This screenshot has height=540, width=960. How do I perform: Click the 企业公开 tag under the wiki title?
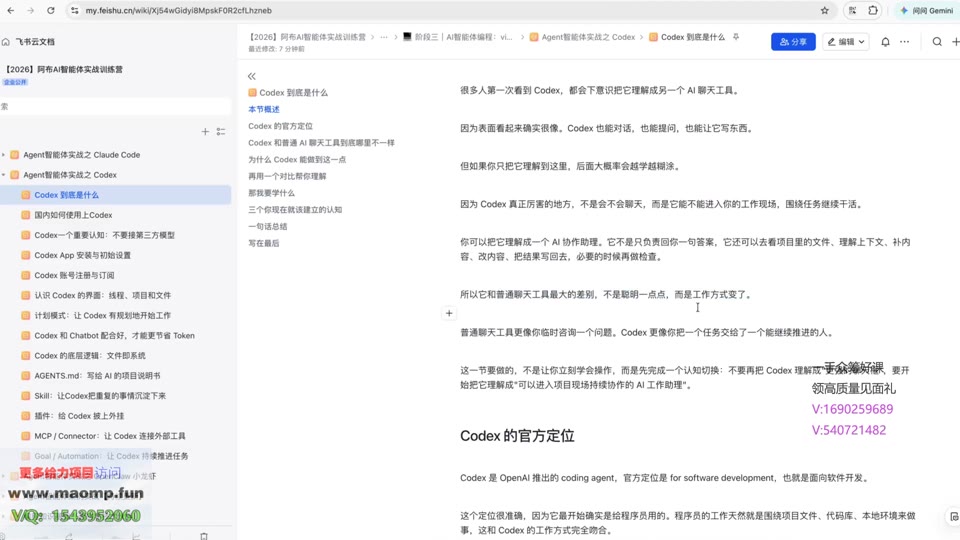coord(15,82)
